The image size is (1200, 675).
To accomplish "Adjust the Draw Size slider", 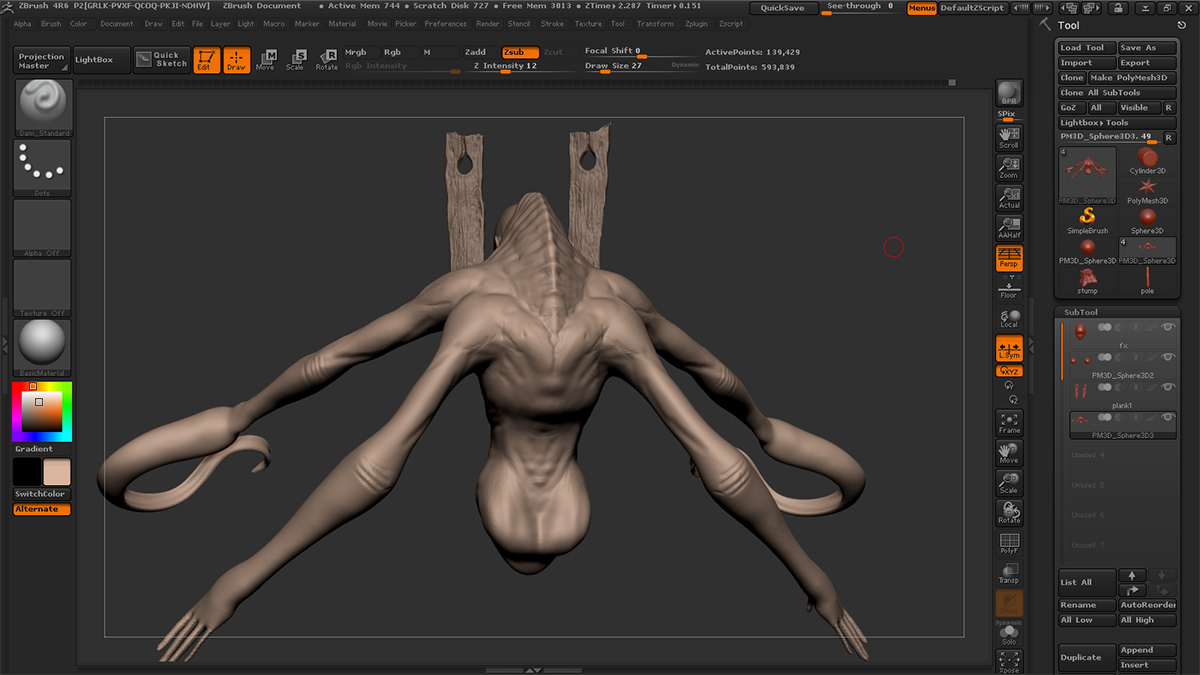I will coord(642,66).
